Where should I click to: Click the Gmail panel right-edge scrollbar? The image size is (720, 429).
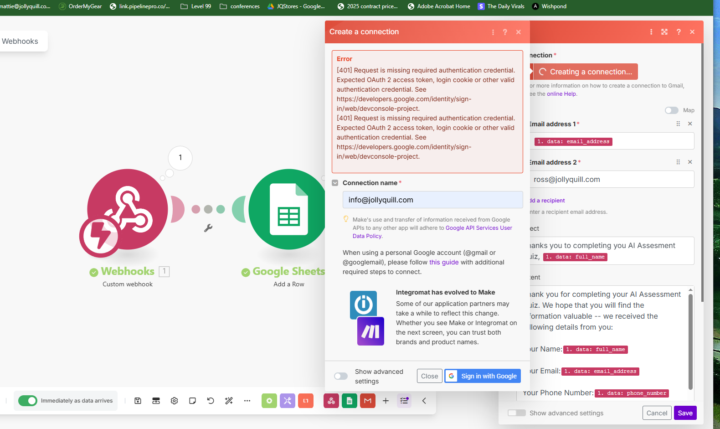click(702, 173)
